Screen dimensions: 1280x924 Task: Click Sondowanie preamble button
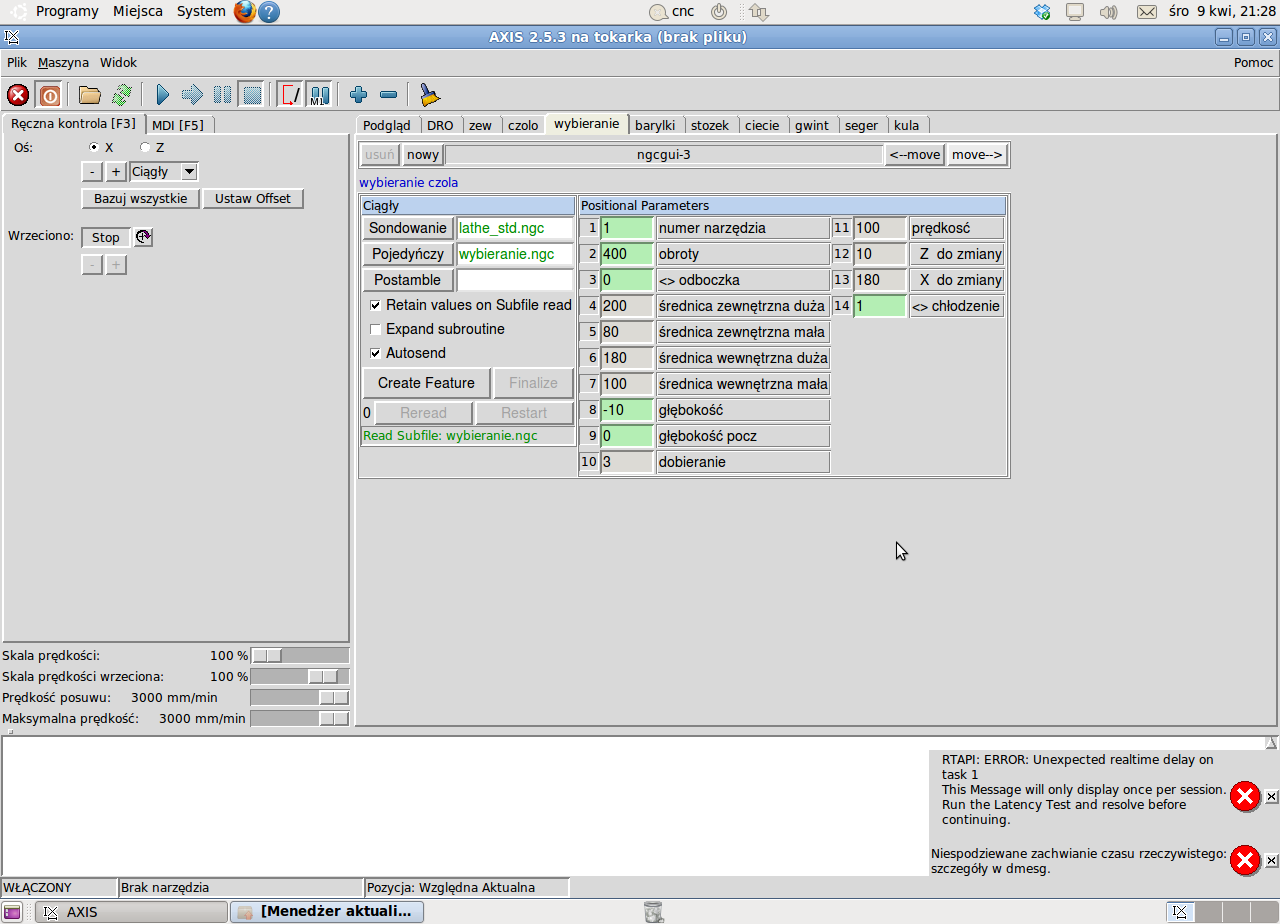point(408,228)
